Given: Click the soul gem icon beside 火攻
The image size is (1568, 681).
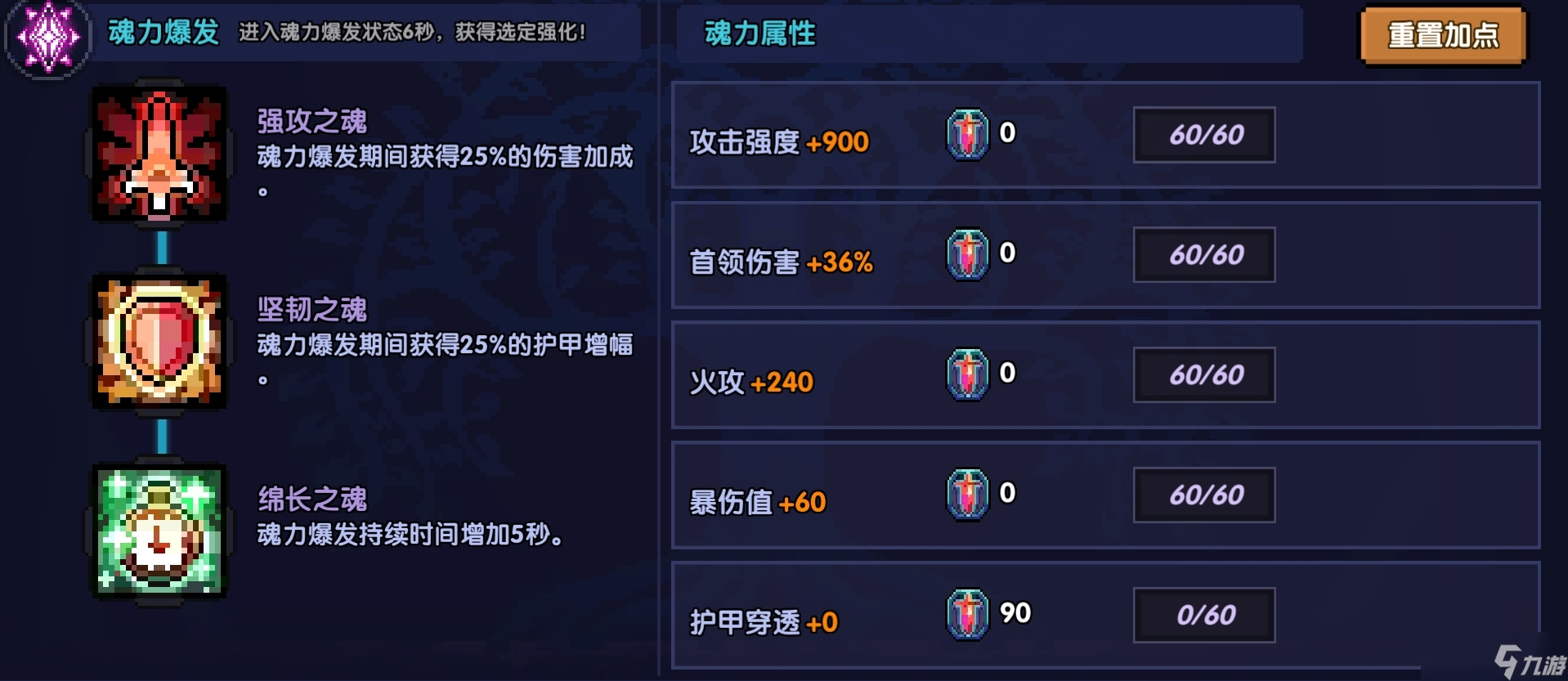Looking at the screenshot, I should pyautogui.click(x=969, y=374).
